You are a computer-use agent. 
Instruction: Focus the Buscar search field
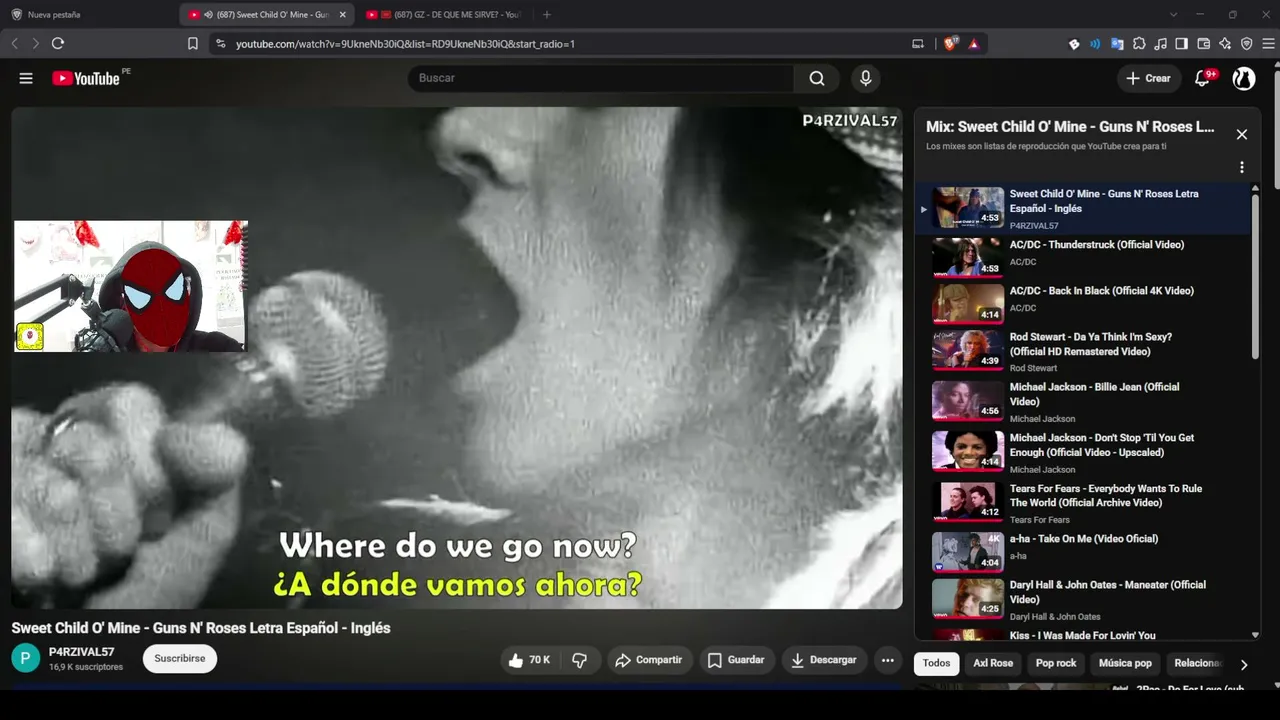tap(600, 78)
